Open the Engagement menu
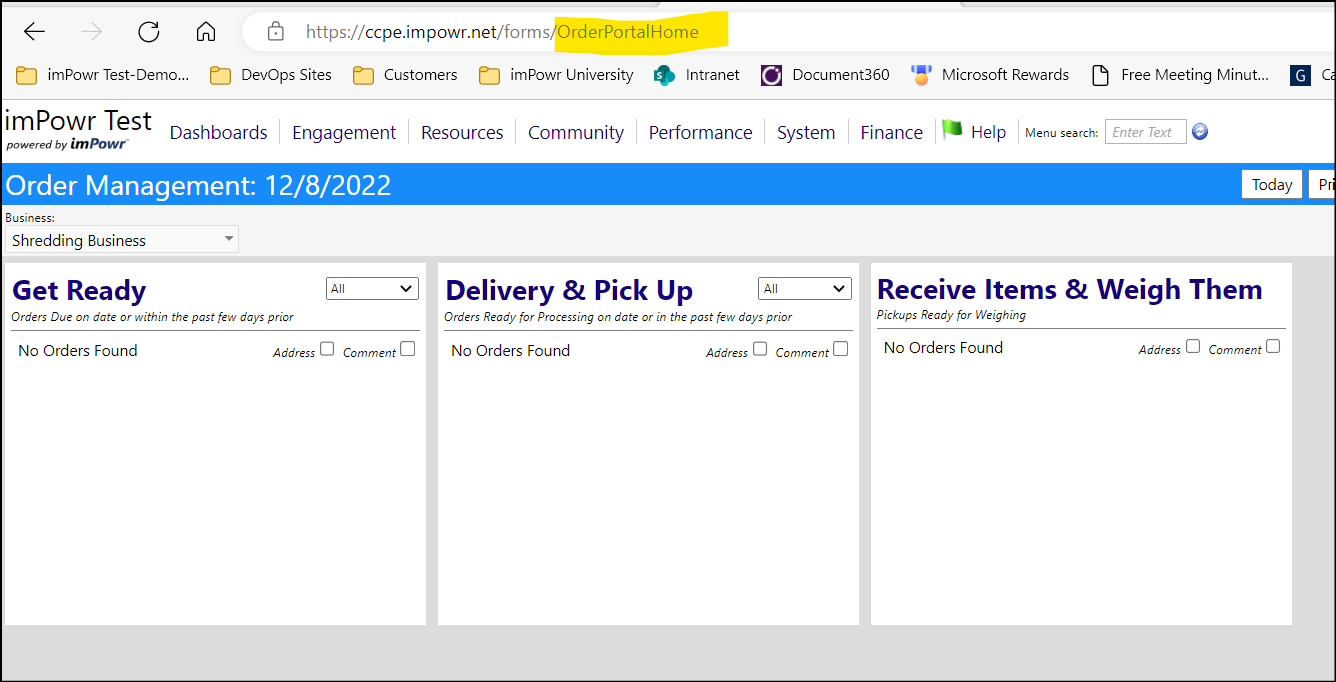 [344, 132]
